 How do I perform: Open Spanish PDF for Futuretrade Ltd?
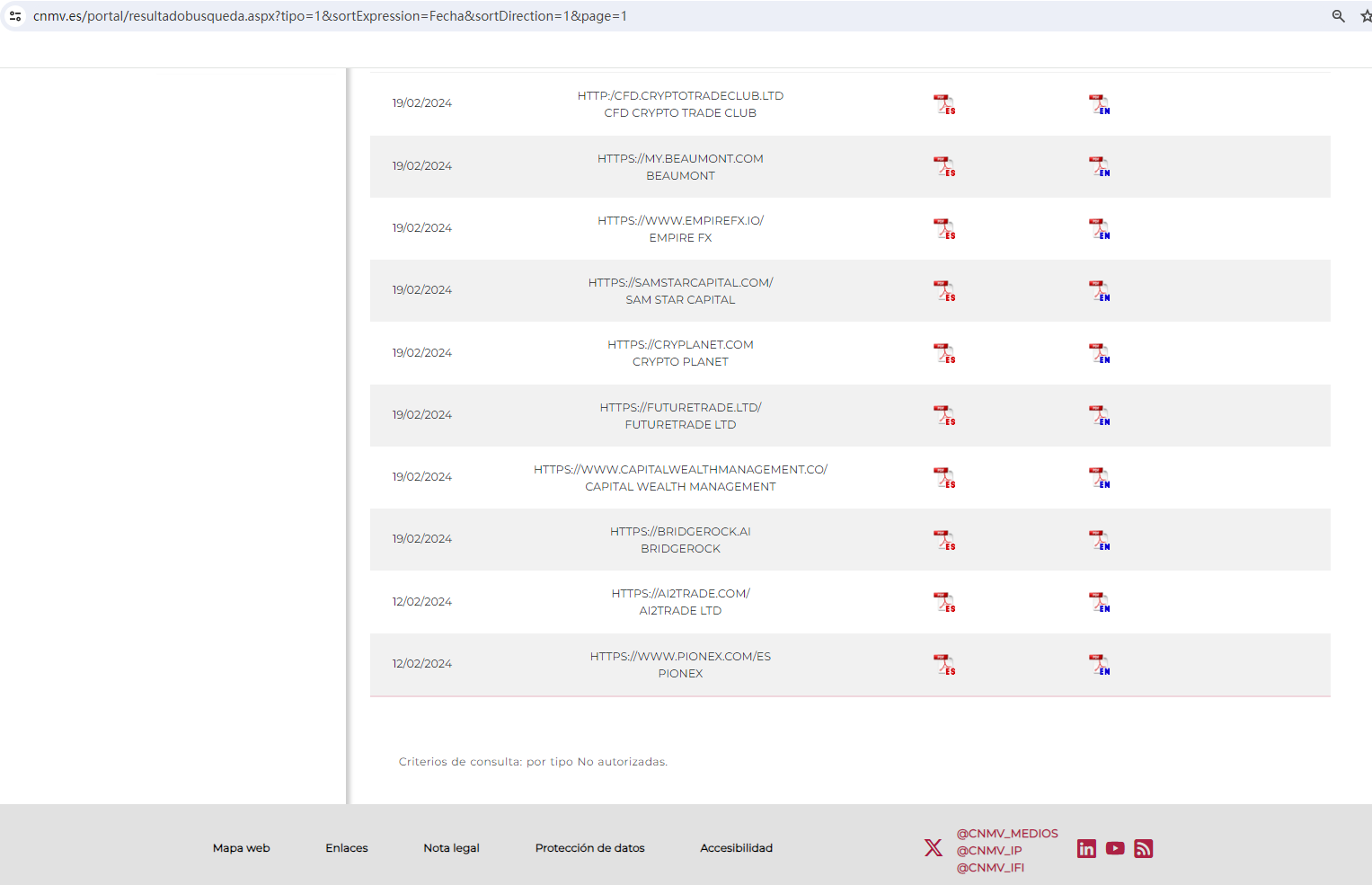944,415
